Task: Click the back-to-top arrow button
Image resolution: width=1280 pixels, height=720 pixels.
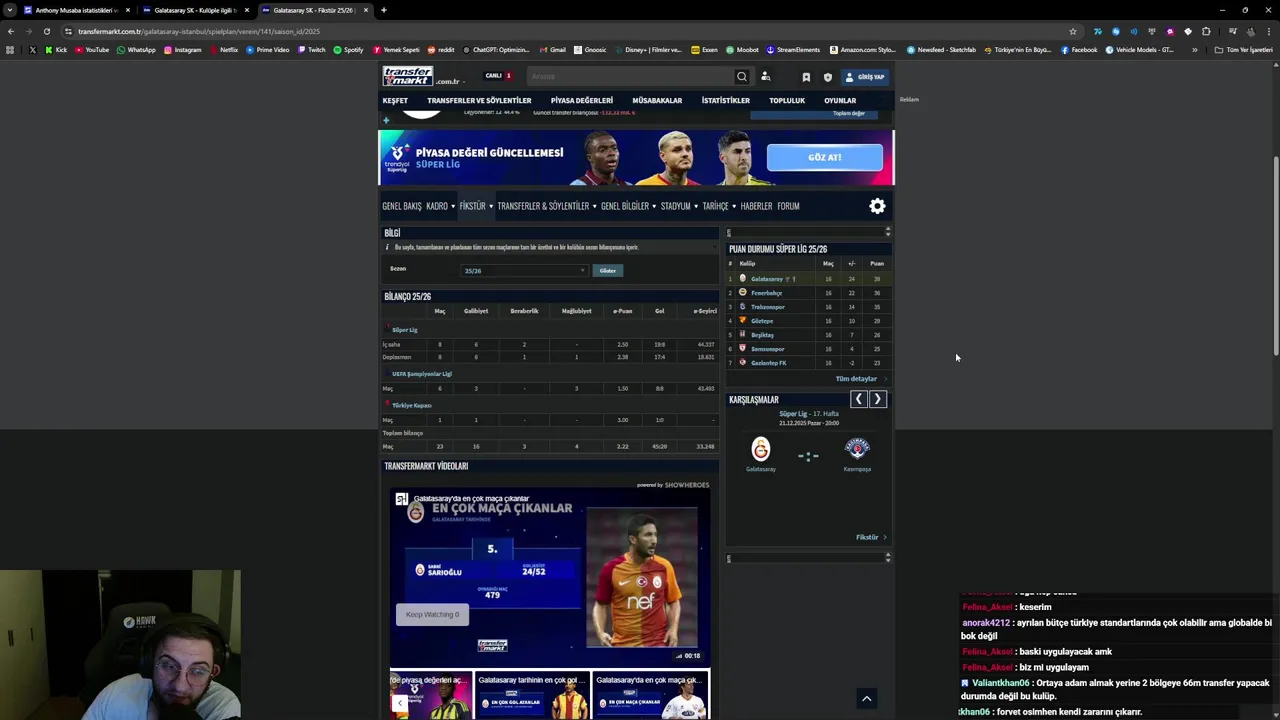Action: [867, 699]
